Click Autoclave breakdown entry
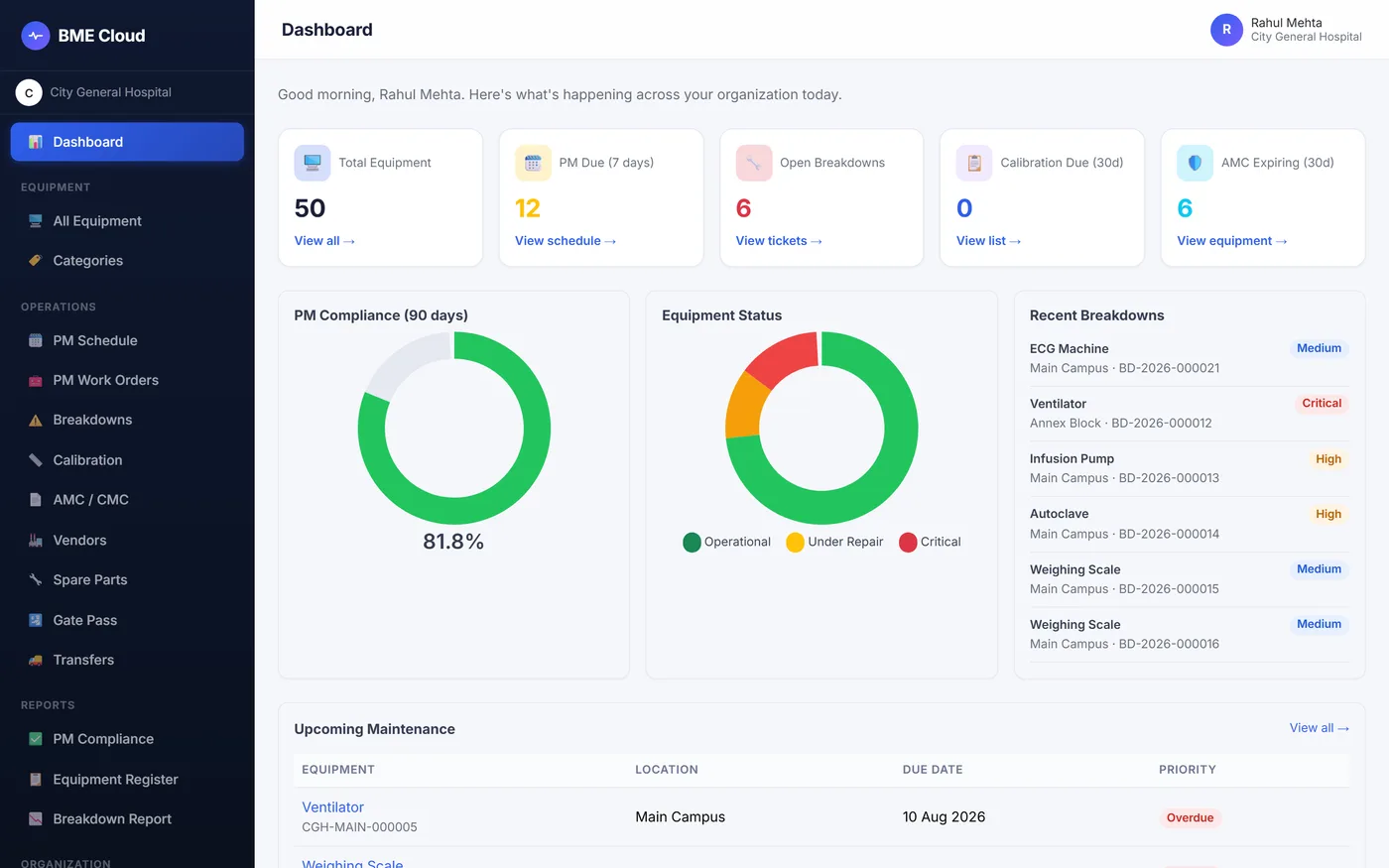This screenshot has height=868, width=1389. point(1189,524)
